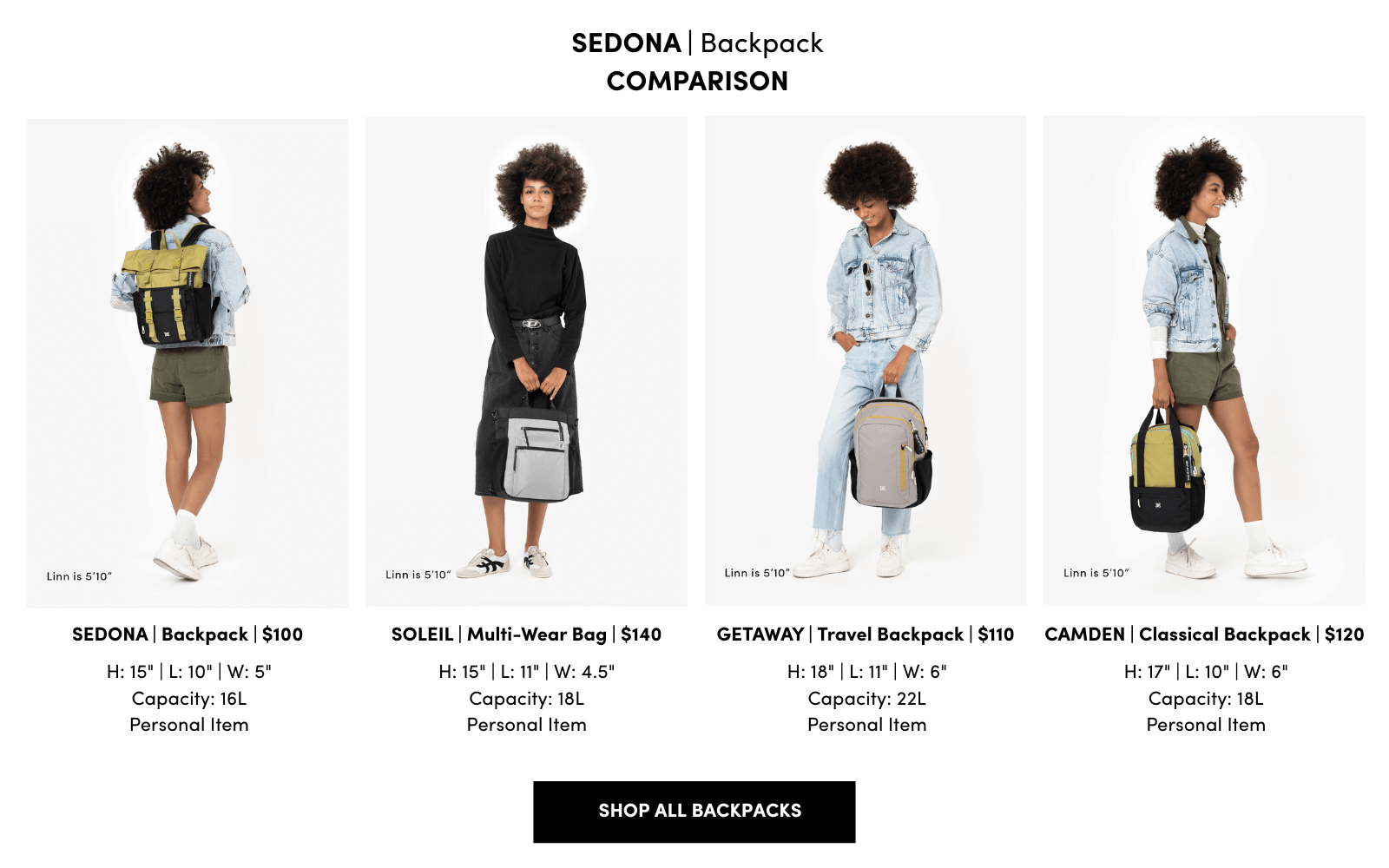The height and width of the screenshot is (868, 1389).
Task: Click the Camden dimensions line starting H: 17"
Action: 1206,672
